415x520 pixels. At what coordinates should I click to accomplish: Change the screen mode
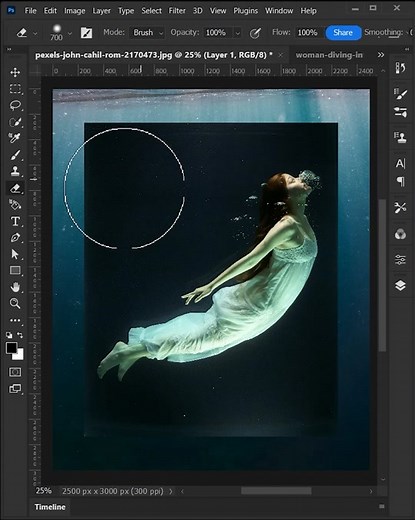point(15,388)
